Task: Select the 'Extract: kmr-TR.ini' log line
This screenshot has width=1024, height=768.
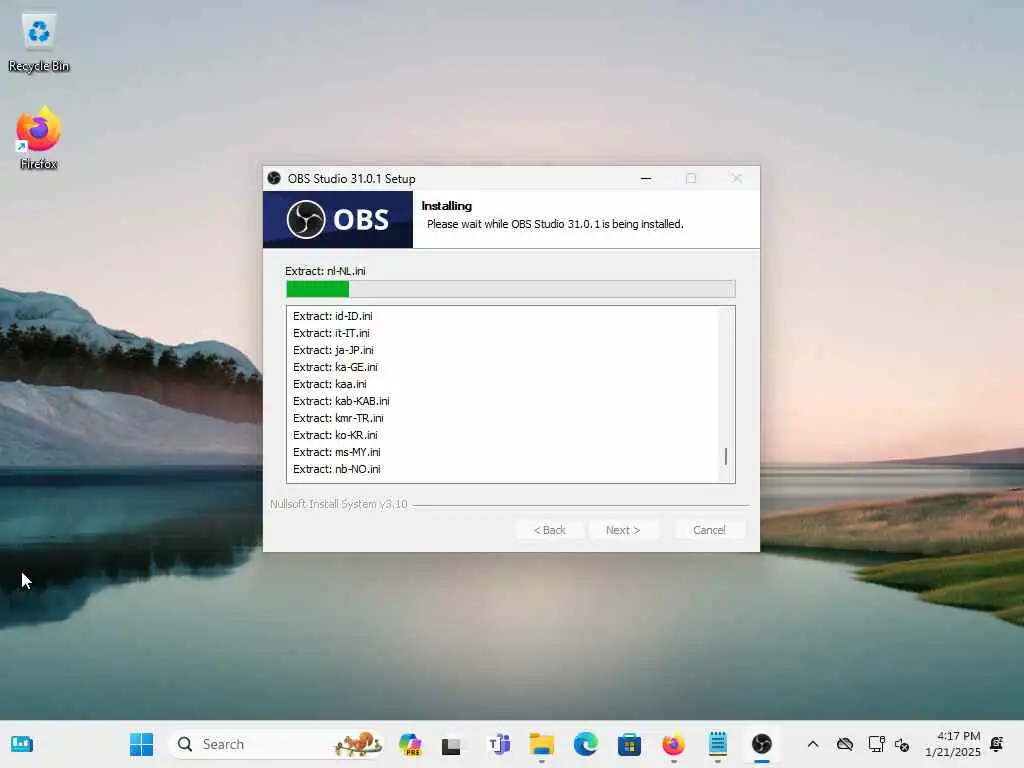Action: coord(338,418)
